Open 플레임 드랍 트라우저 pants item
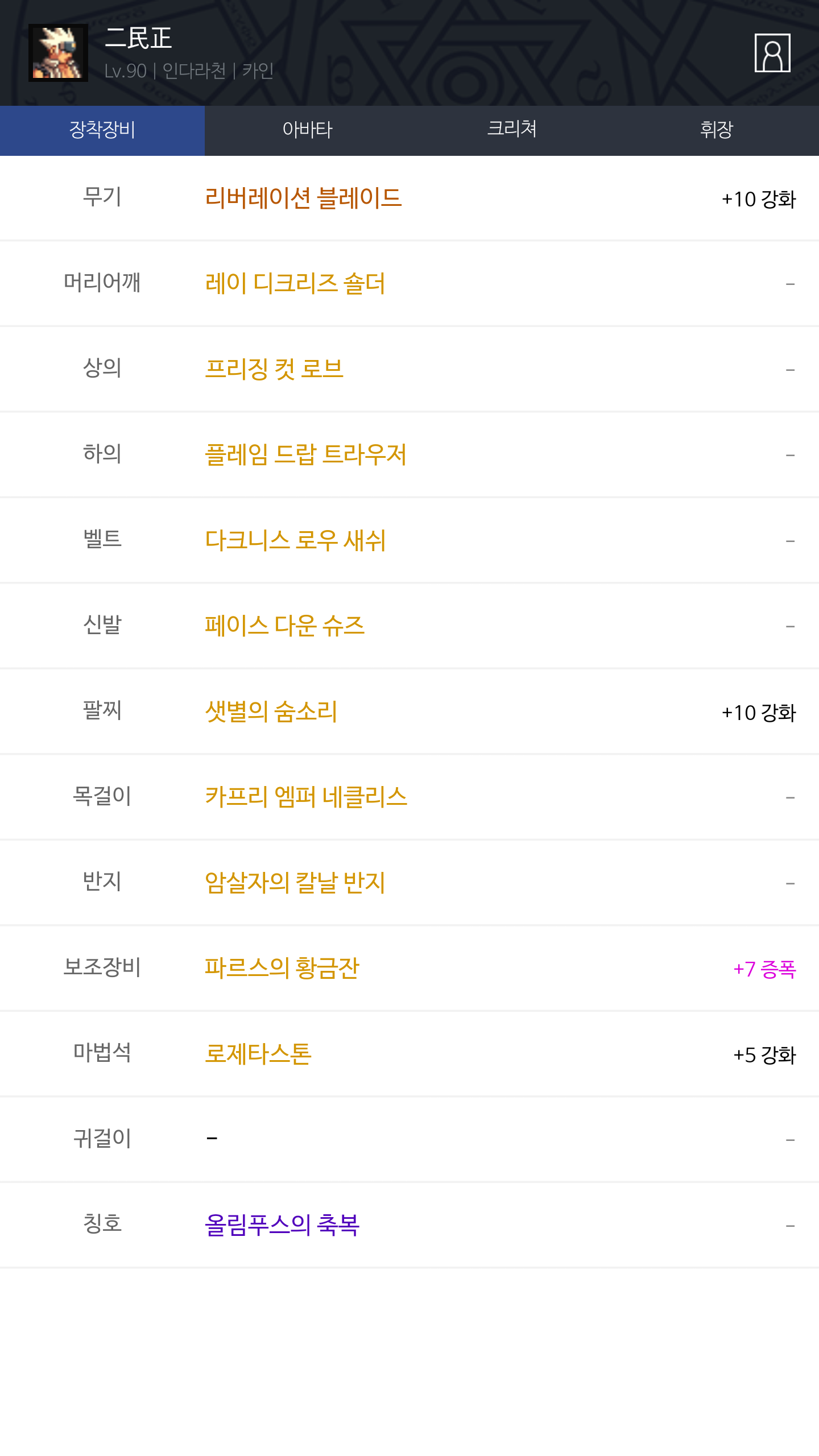The height and width of the screenshot is (1456, 819). click(305, 455)
